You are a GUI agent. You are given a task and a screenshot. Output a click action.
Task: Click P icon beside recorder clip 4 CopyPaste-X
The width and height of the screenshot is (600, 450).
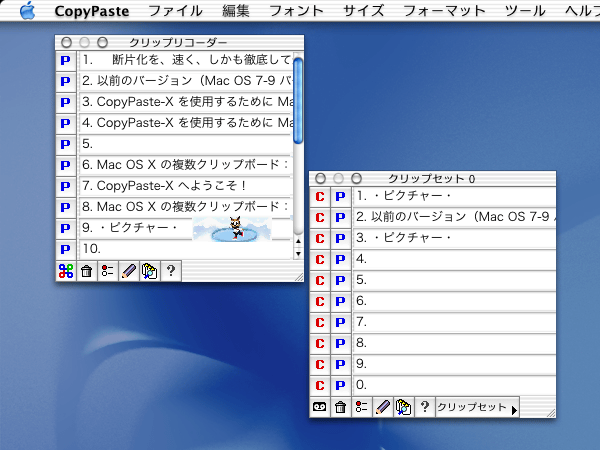[x=66, y=123]
